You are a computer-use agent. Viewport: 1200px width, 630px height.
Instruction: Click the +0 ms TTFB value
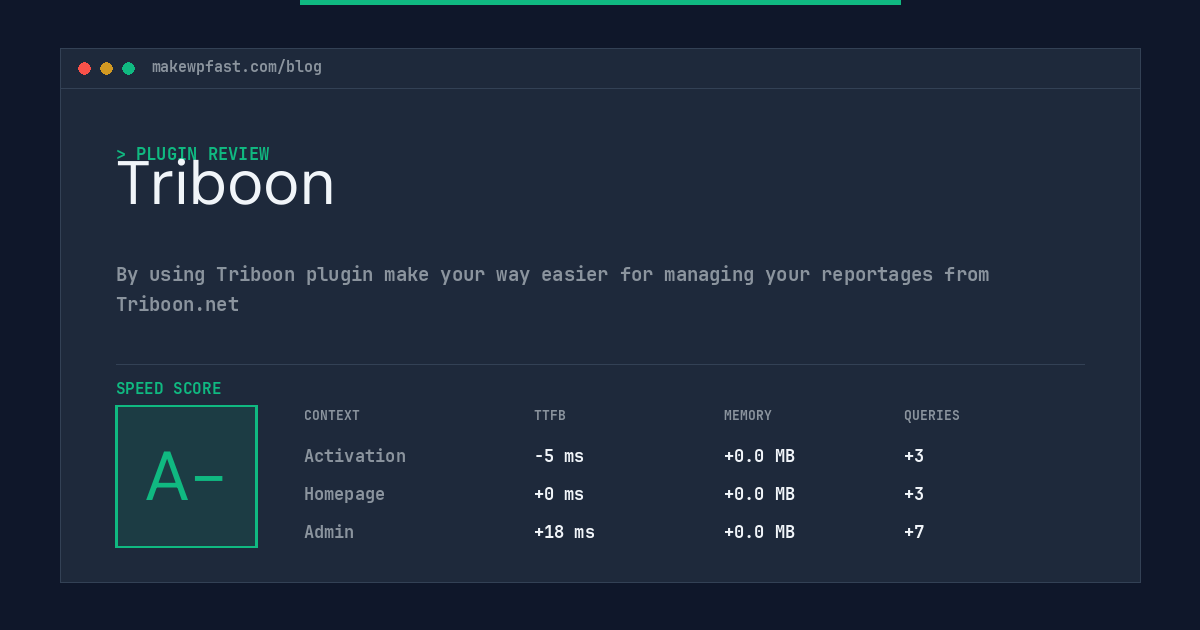click(559, 494)
